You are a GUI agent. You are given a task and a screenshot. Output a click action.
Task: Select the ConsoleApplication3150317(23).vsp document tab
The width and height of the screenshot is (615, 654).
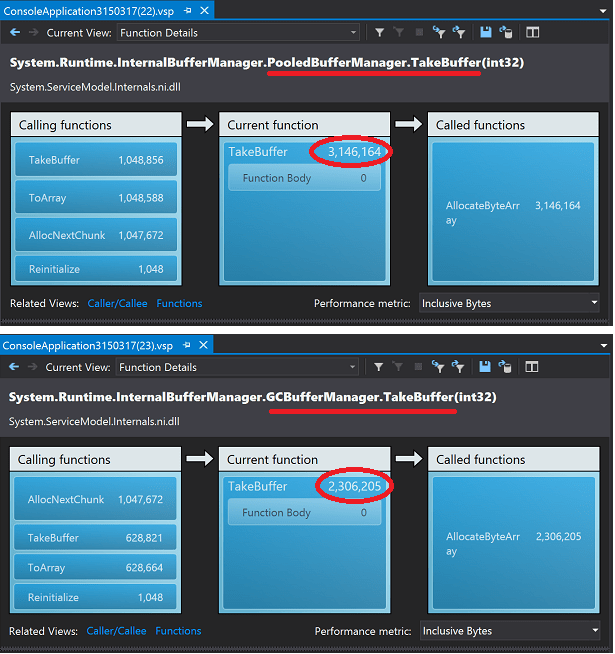point(88,345)
